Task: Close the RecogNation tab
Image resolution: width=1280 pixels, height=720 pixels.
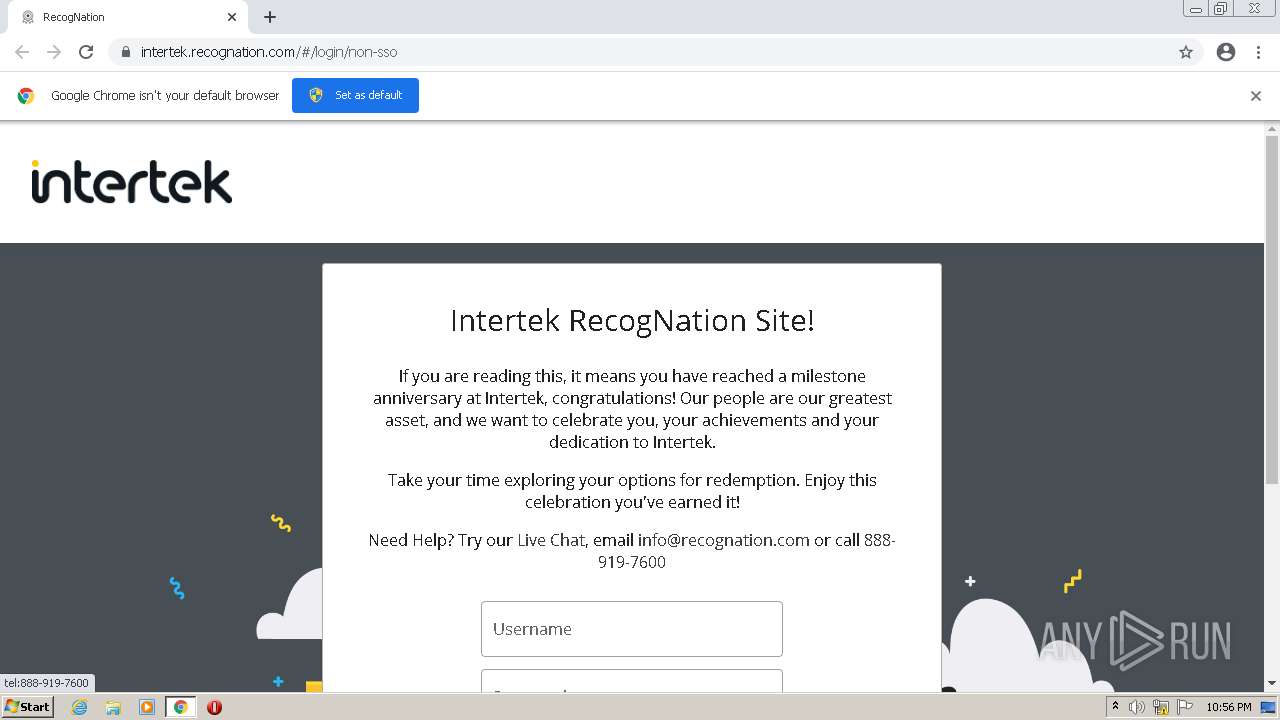Action: [x=232, y=17]
